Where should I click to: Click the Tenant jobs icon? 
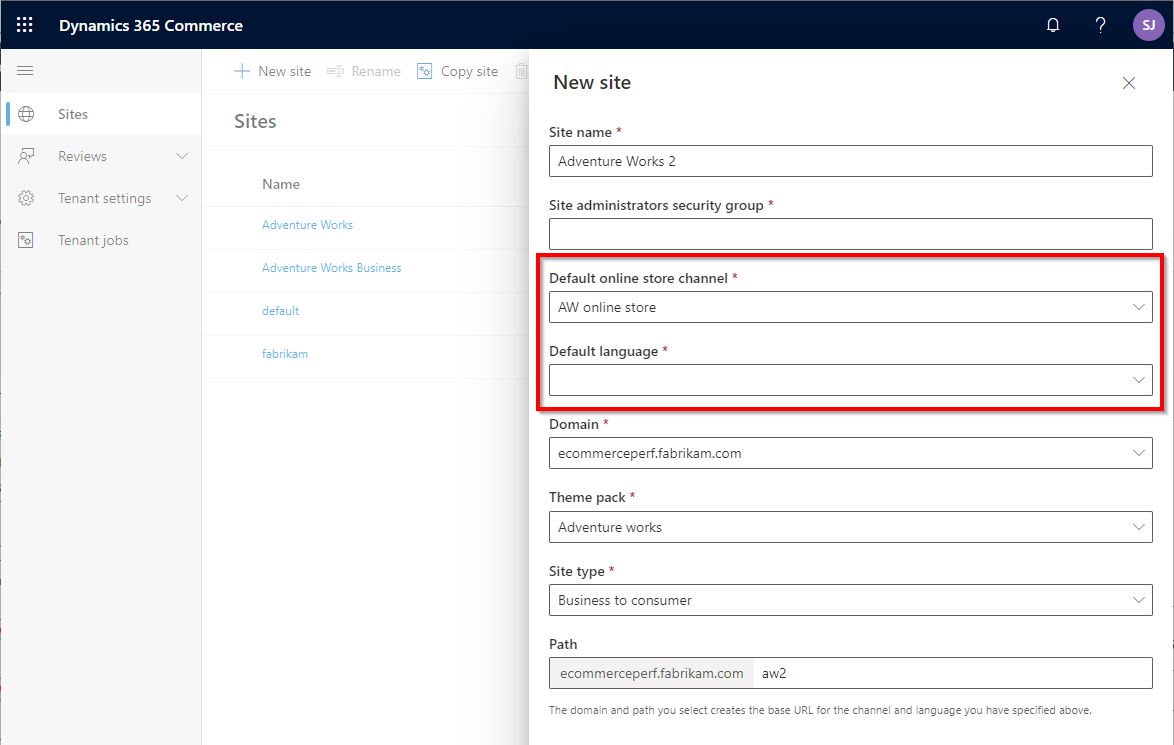coord(26,240)
